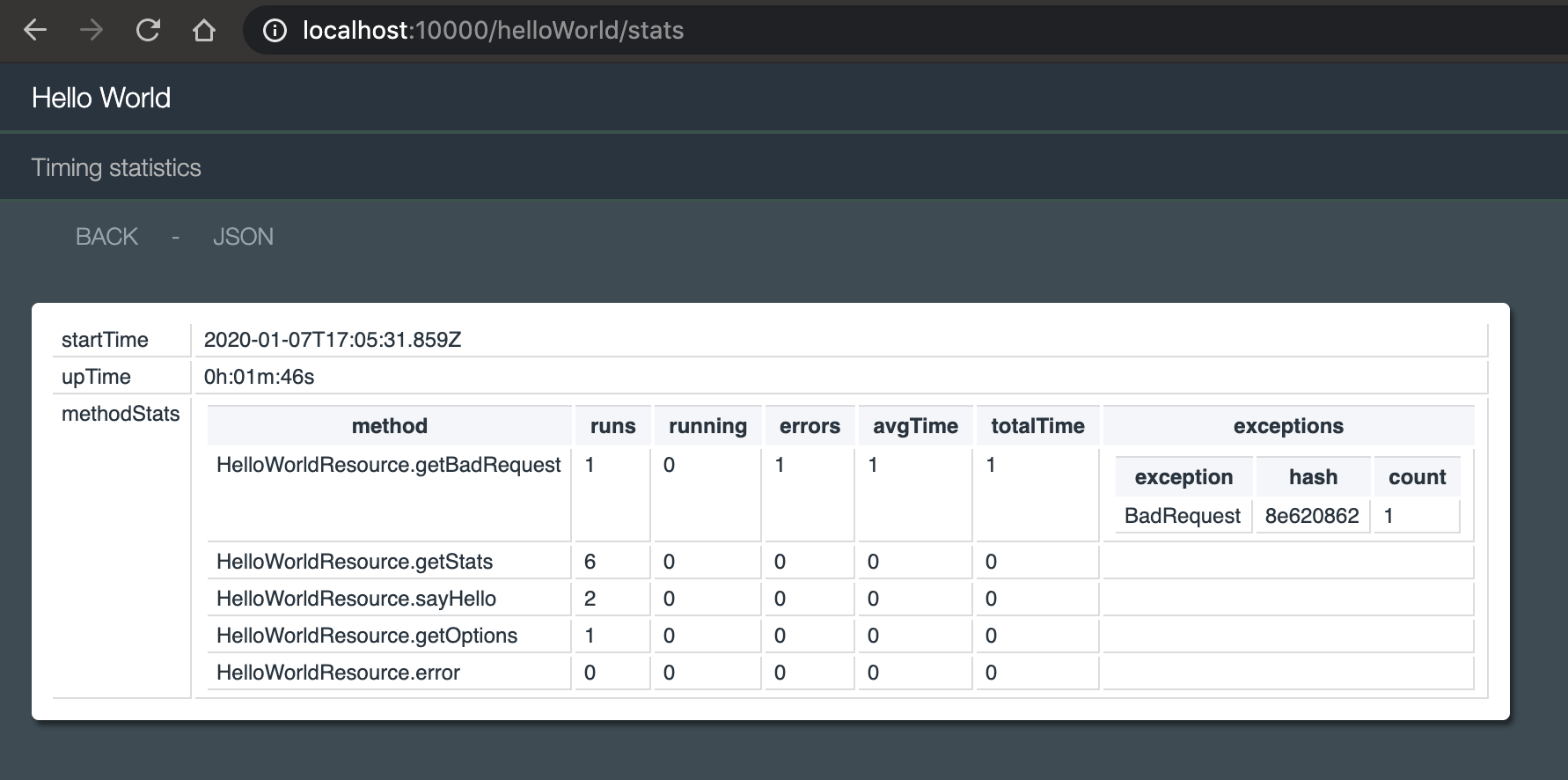The width and height of the screenshot is (1568, 780).
Task: Click the hash value 8e620862
Action: point(1311,516)
